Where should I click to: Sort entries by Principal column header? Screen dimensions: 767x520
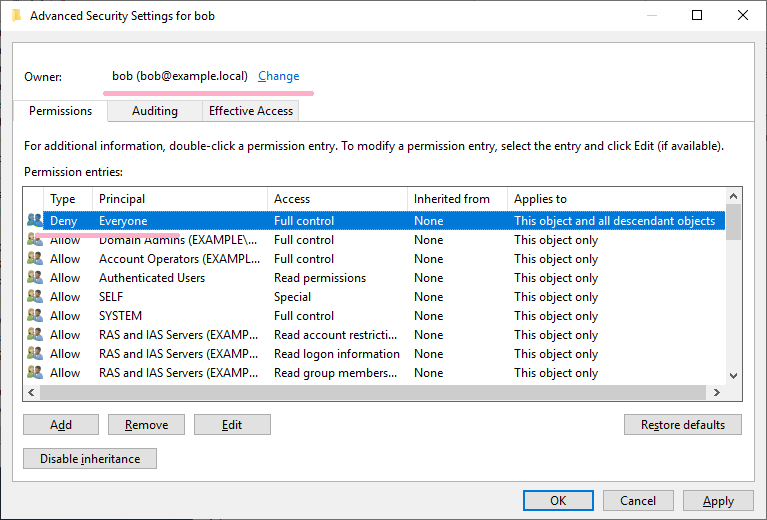coord(180,199)
